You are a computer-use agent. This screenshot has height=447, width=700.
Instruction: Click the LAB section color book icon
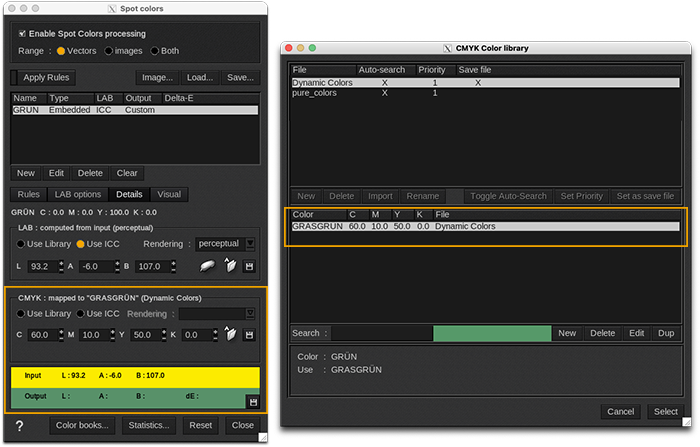point(229,267)
